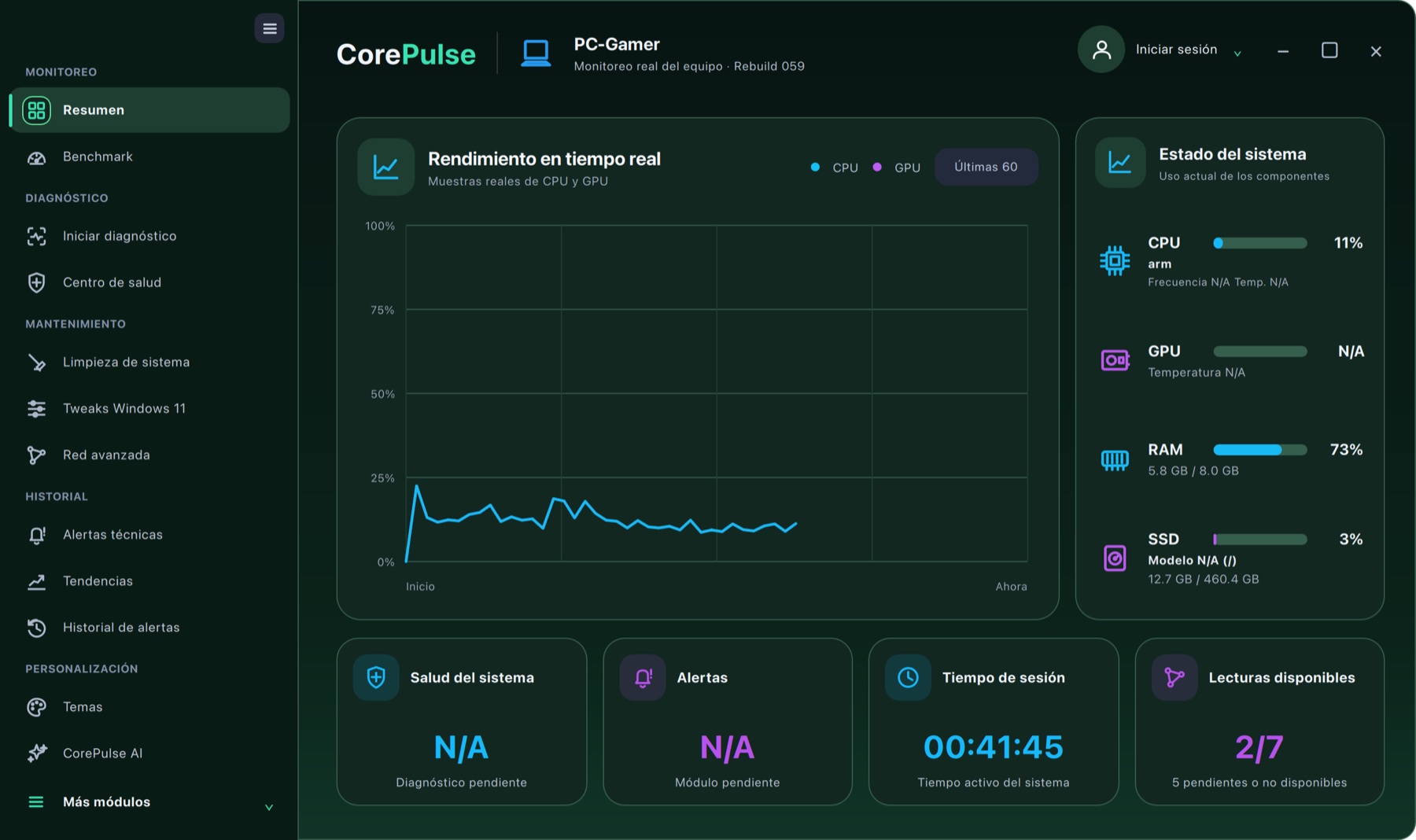The image size is (1416, 840).
Task: Click the 12.7 GB / 460.4 GB text
Action: point(1204,579)
